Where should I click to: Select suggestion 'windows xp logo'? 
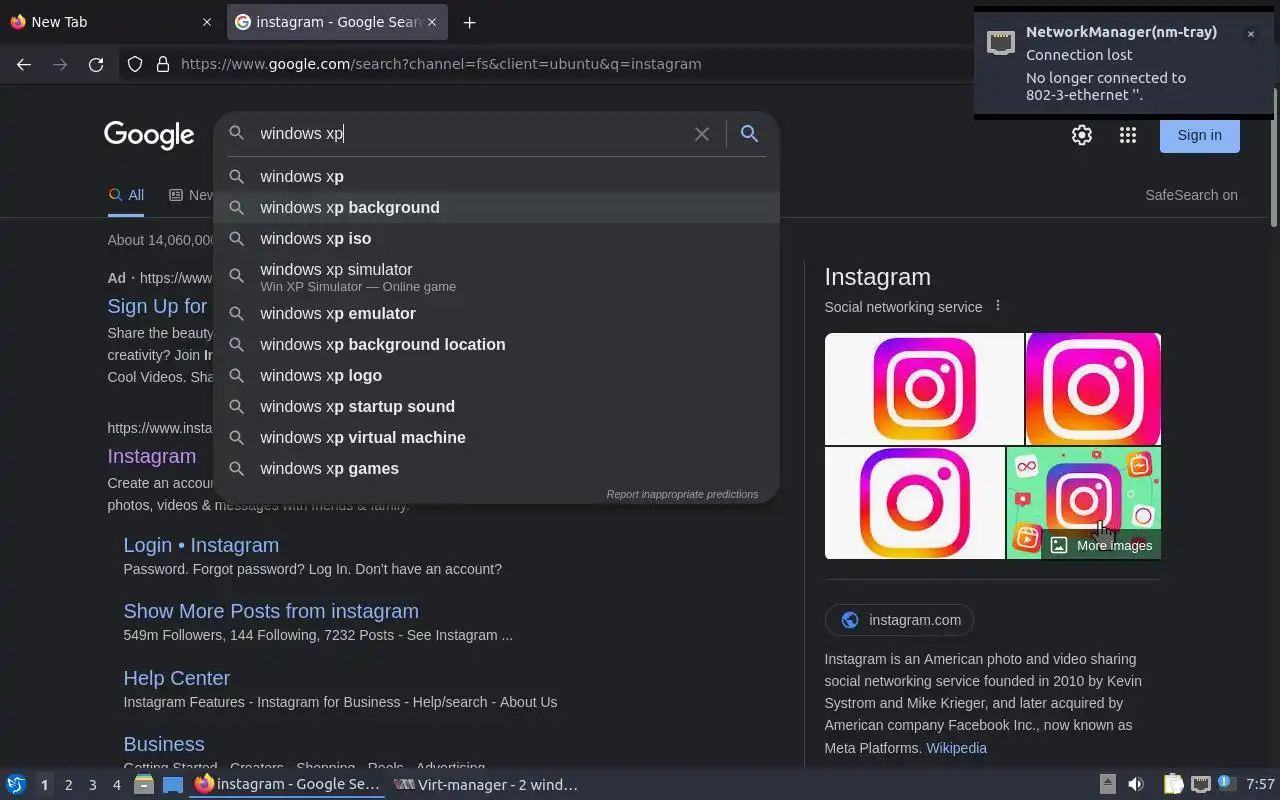pos(496,375)
